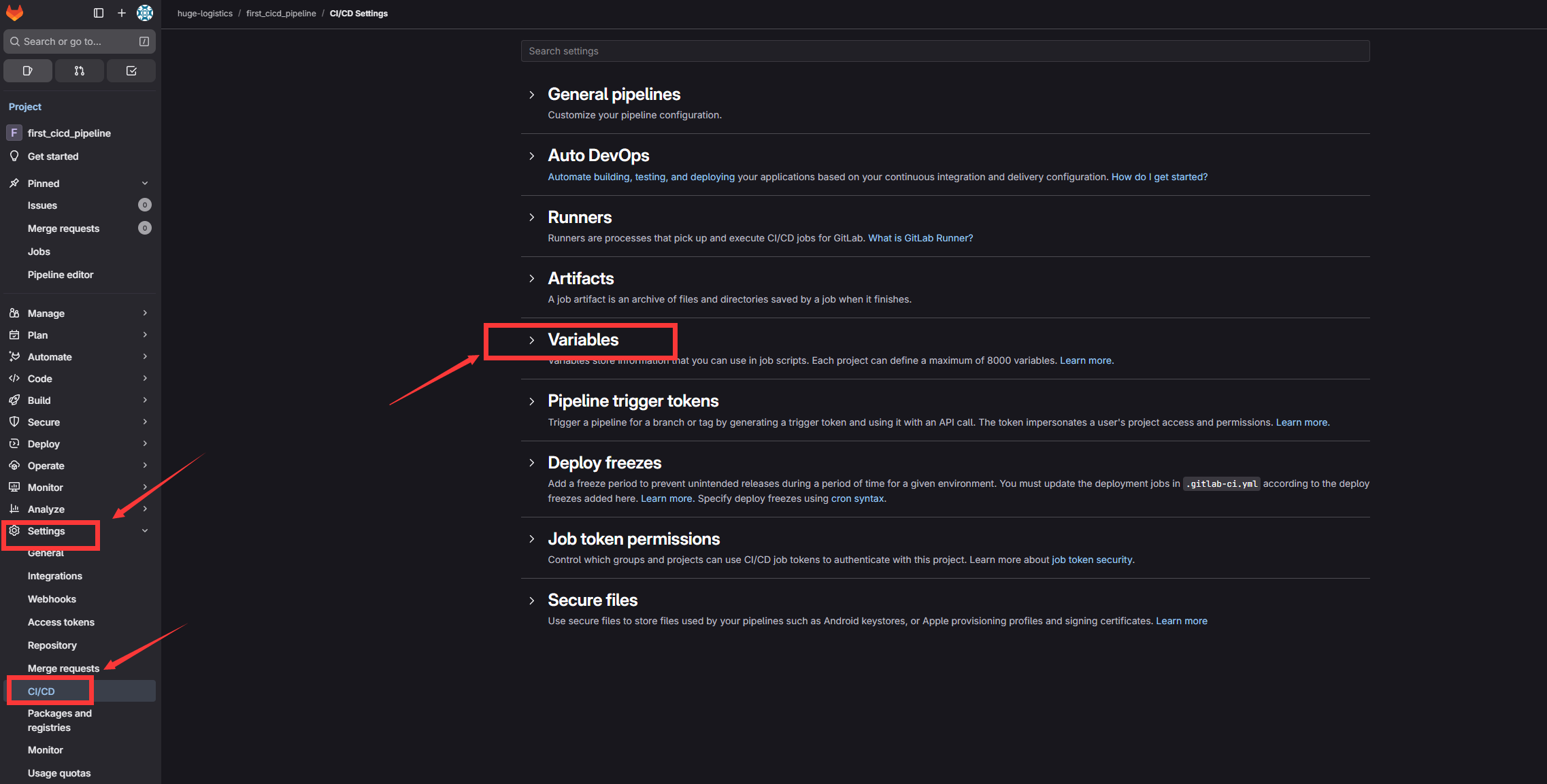
Task: Select CI/CD under Settings
Action: coord(41,692)
